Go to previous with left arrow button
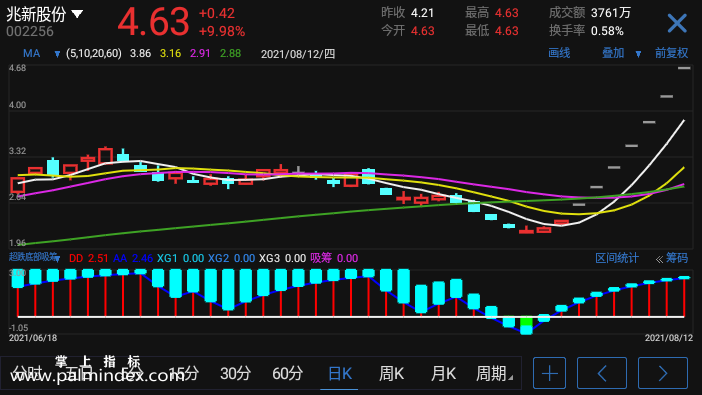Image resolution: width=702 pixels, height=395 pixels. [602, 373]
